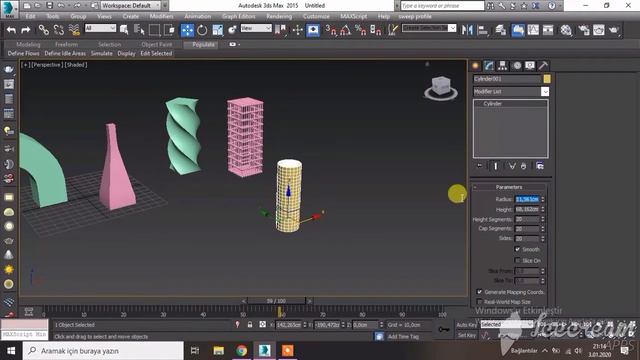This screenshot has width=640, height=360.
Task: Open File Explorer from Windows taskbar
Action: 219,351
